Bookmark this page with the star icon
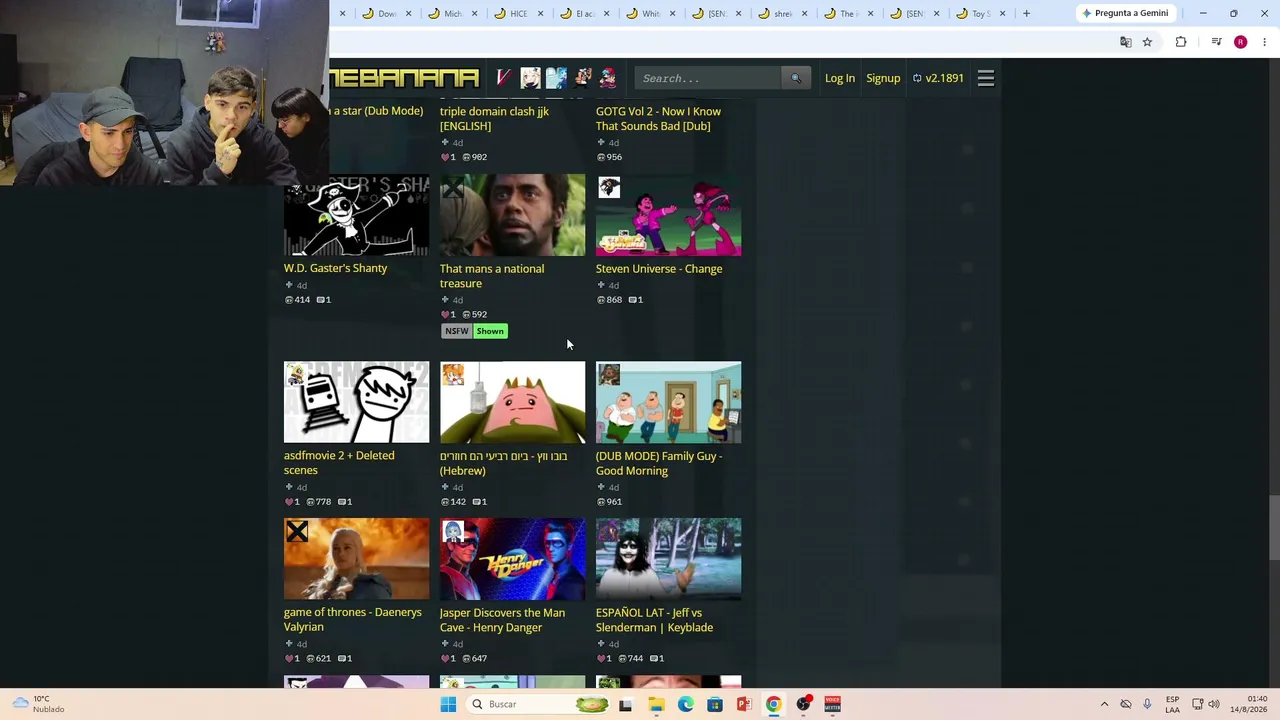 (x=1147, y=42)
